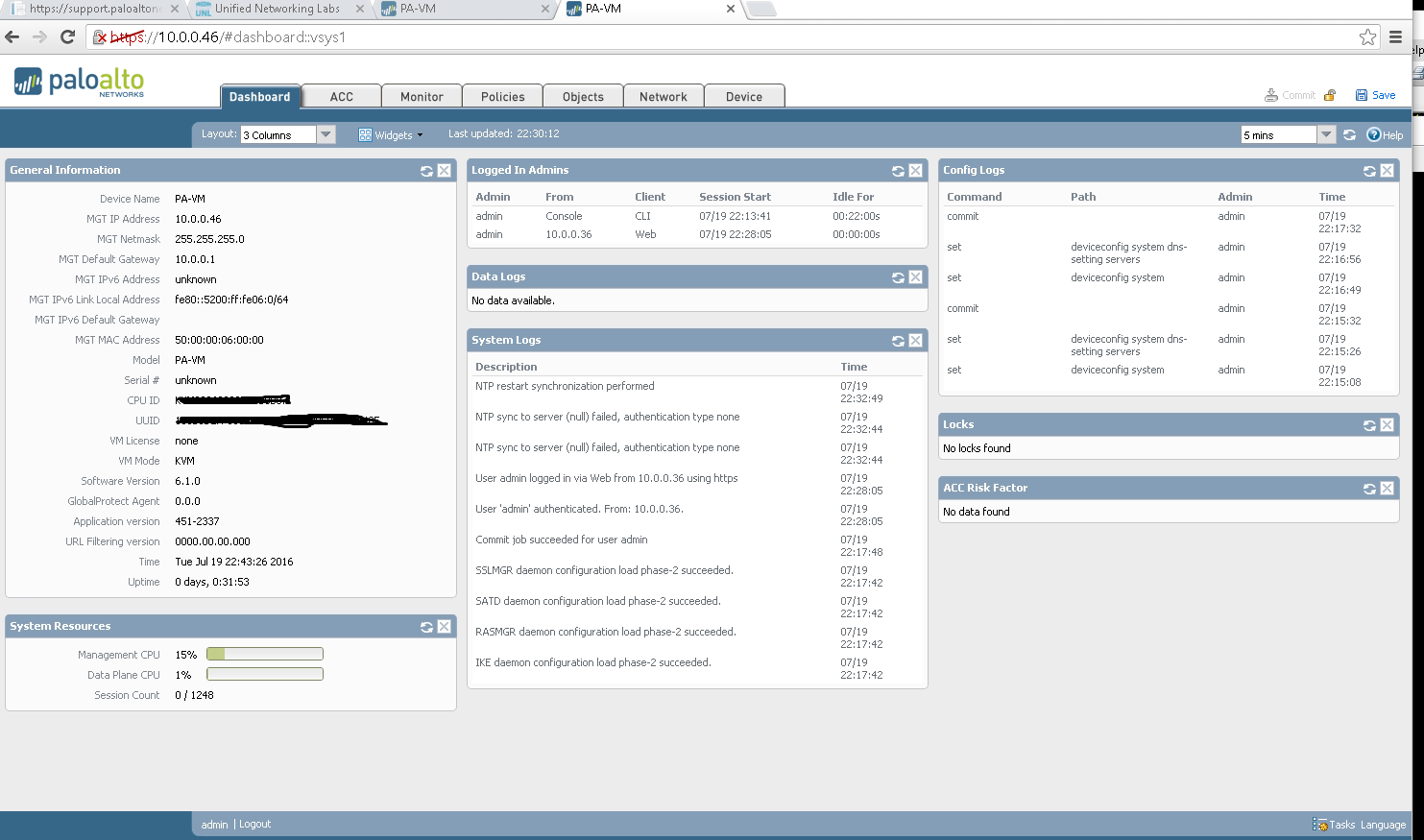The width and height of the screenshot is (1424, 840).
Task: Go to the Policies tab
Action: point(503,96)
